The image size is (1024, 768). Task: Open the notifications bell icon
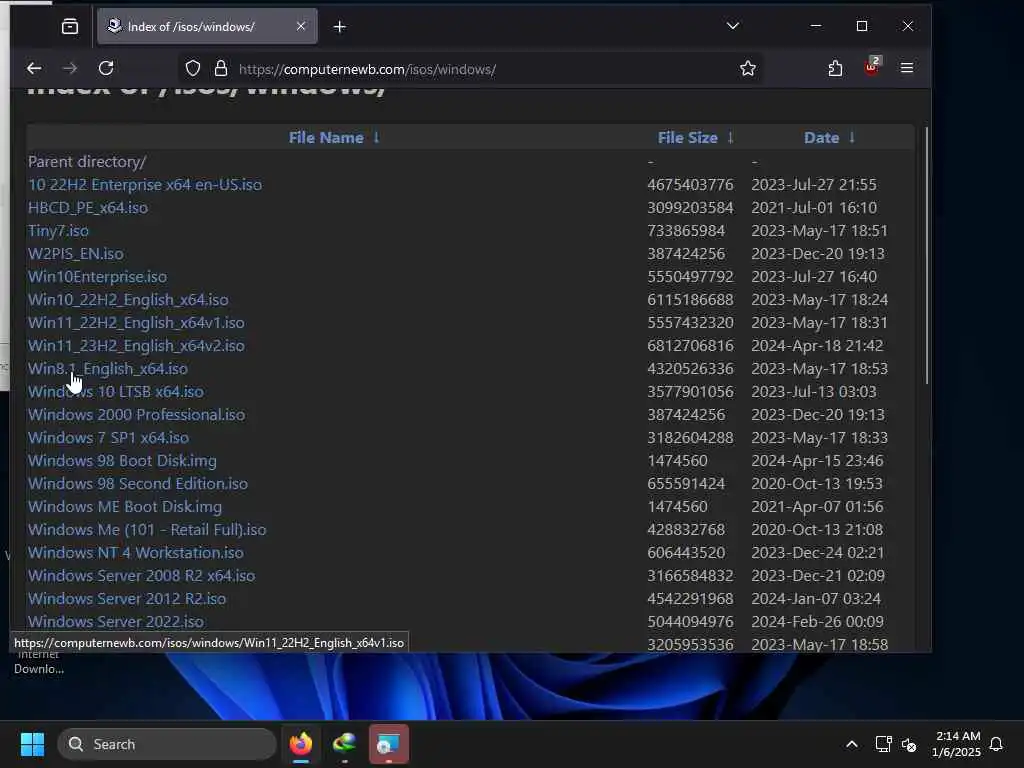click(x=997, y=744)
